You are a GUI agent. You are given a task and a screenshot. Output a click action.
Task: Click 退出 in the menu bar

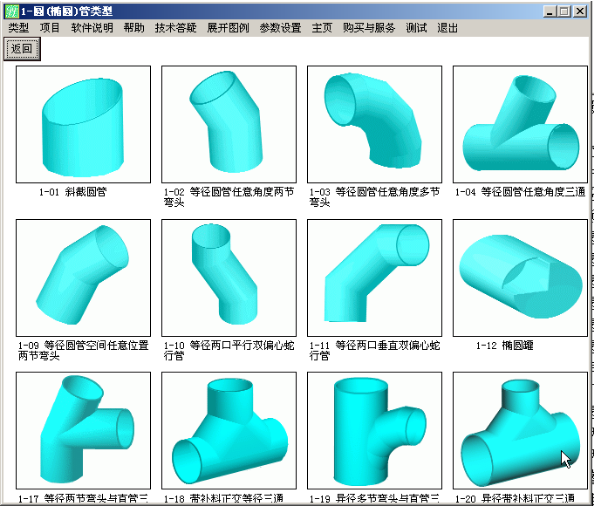pyautogui.click(x=447, y=28)
